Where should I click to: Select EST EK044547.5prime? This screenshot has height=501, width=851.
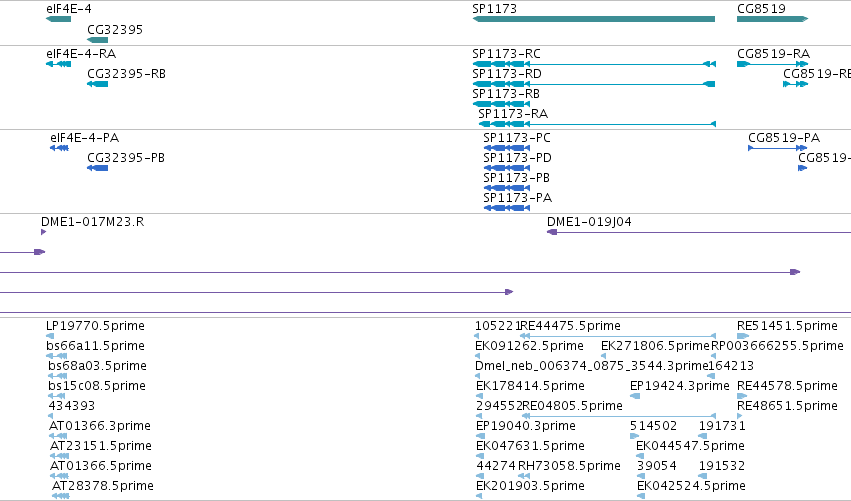[x=640, y=456]
